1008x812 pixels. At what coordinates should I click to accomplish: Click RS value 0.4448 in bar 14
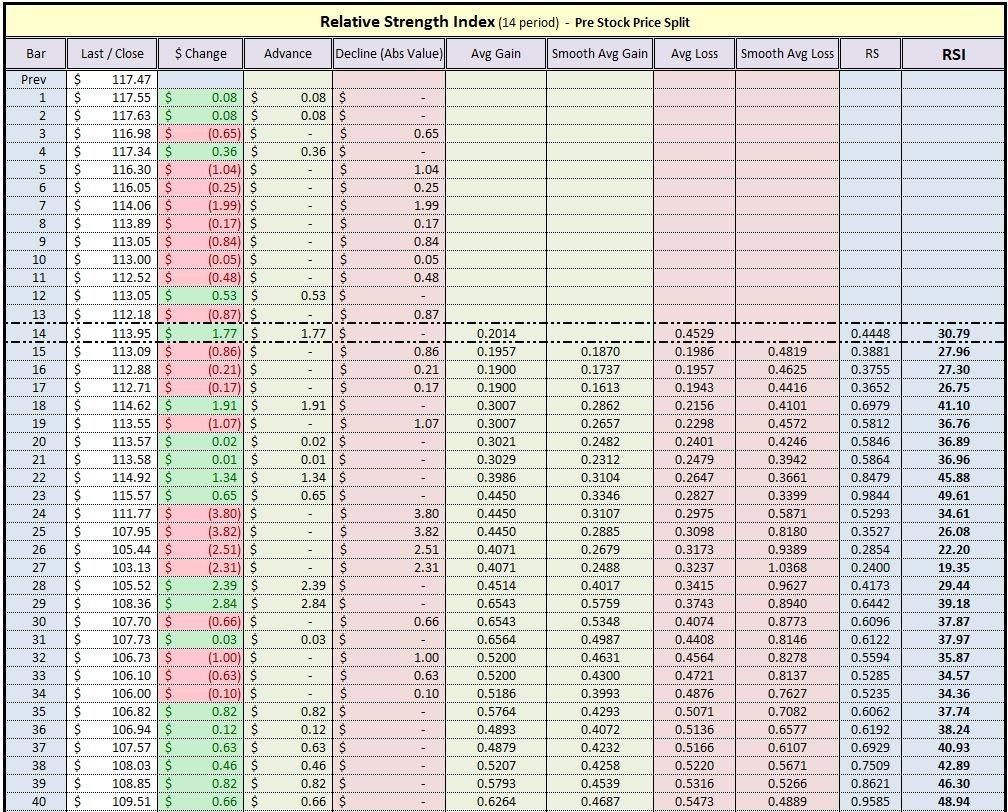click(871, 334)
